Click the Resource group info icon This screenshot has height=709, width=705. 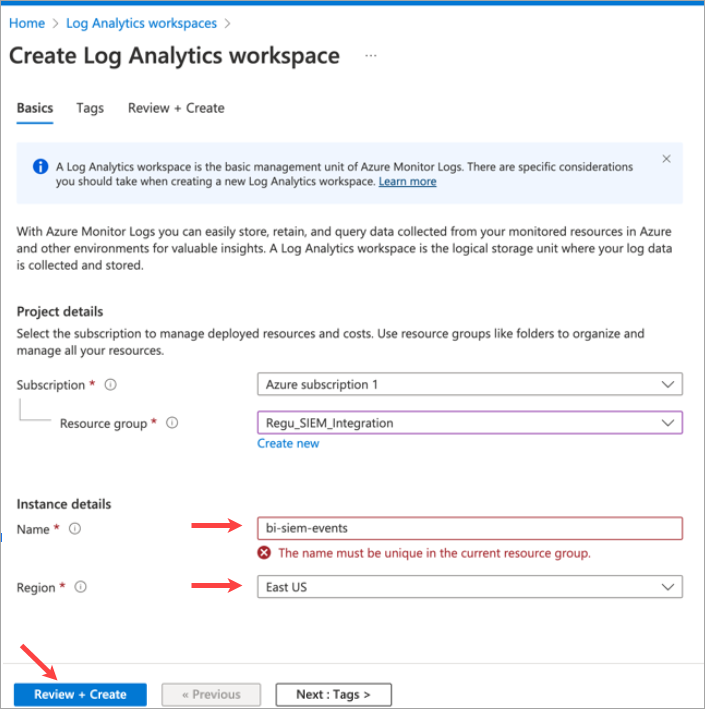coord(172,423)
